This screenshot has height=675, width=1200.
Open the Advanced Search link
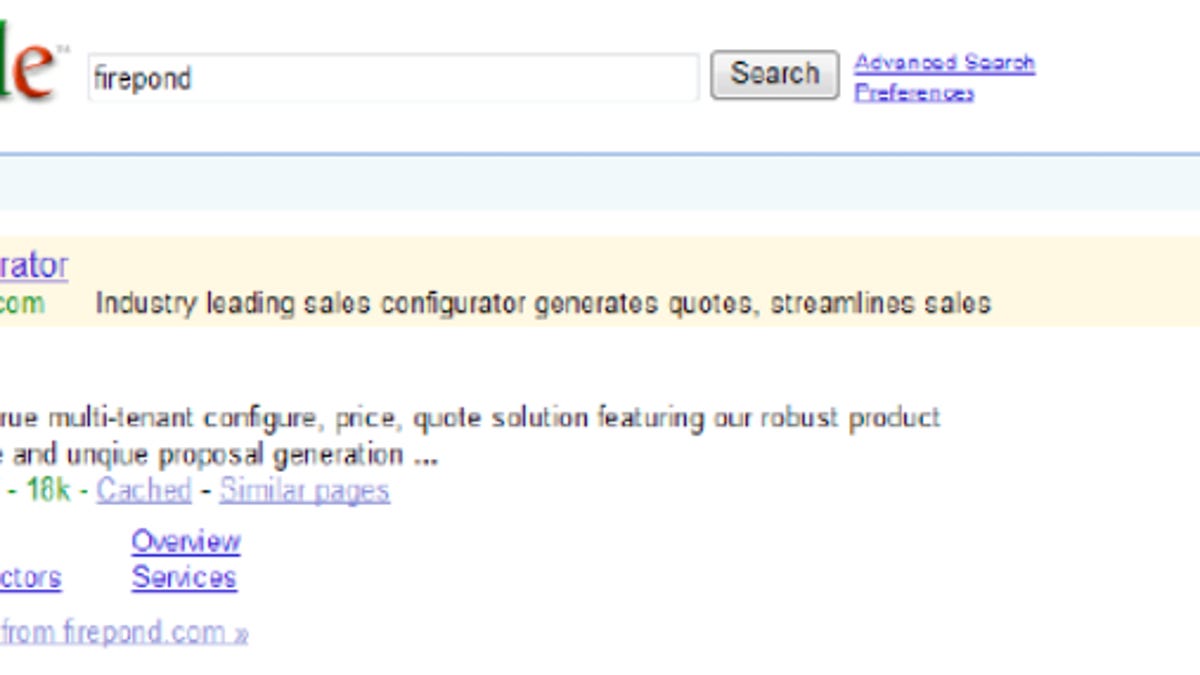(x=944, y=63)
